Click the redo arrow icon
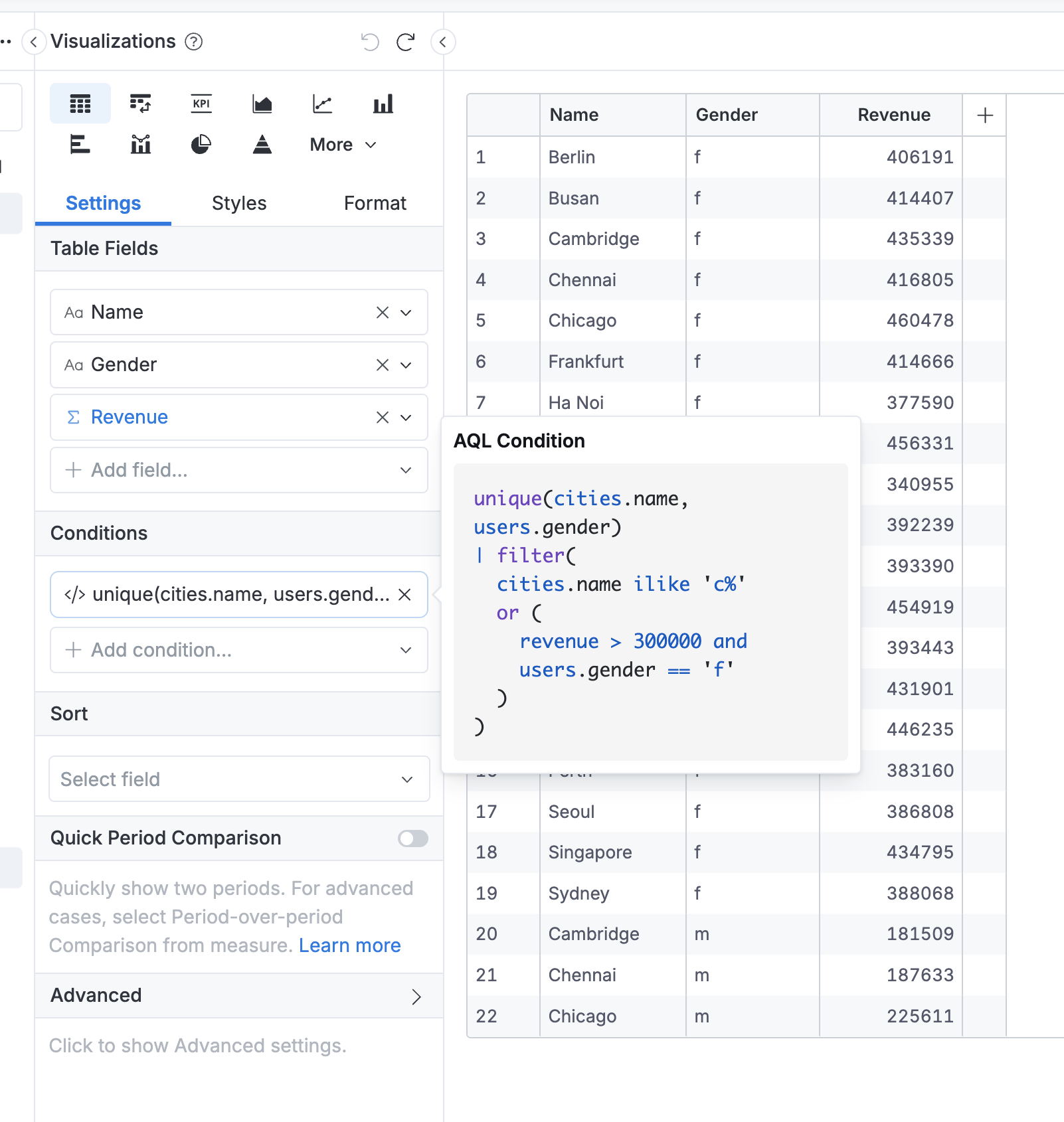1064x1122 pixels. point(405,42)
